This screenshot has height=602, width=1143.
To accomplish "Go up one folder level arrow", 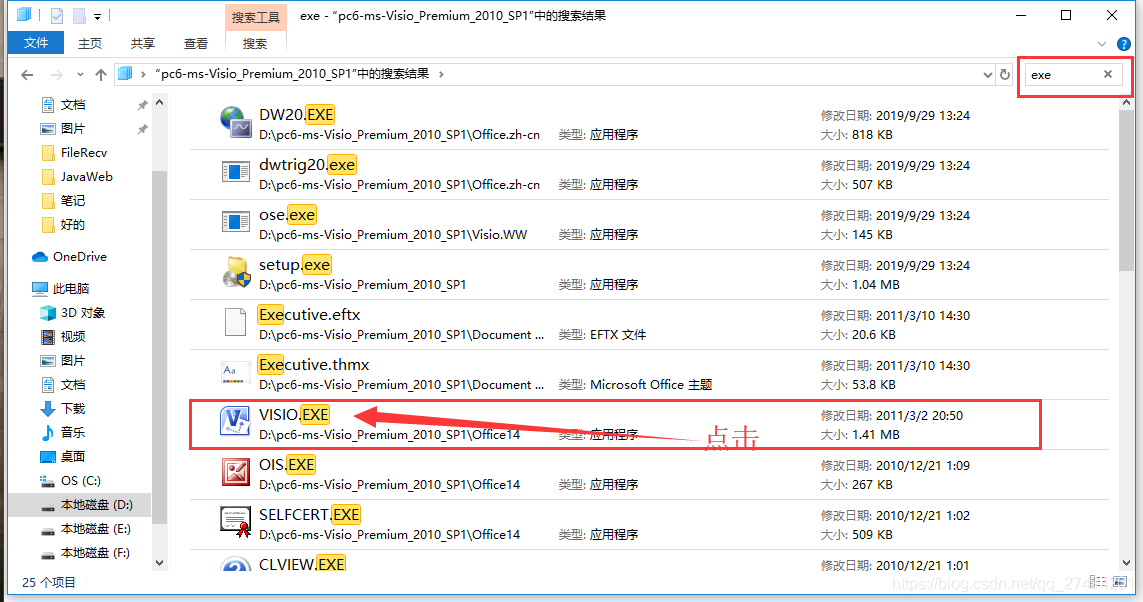I will pos(101,74).
